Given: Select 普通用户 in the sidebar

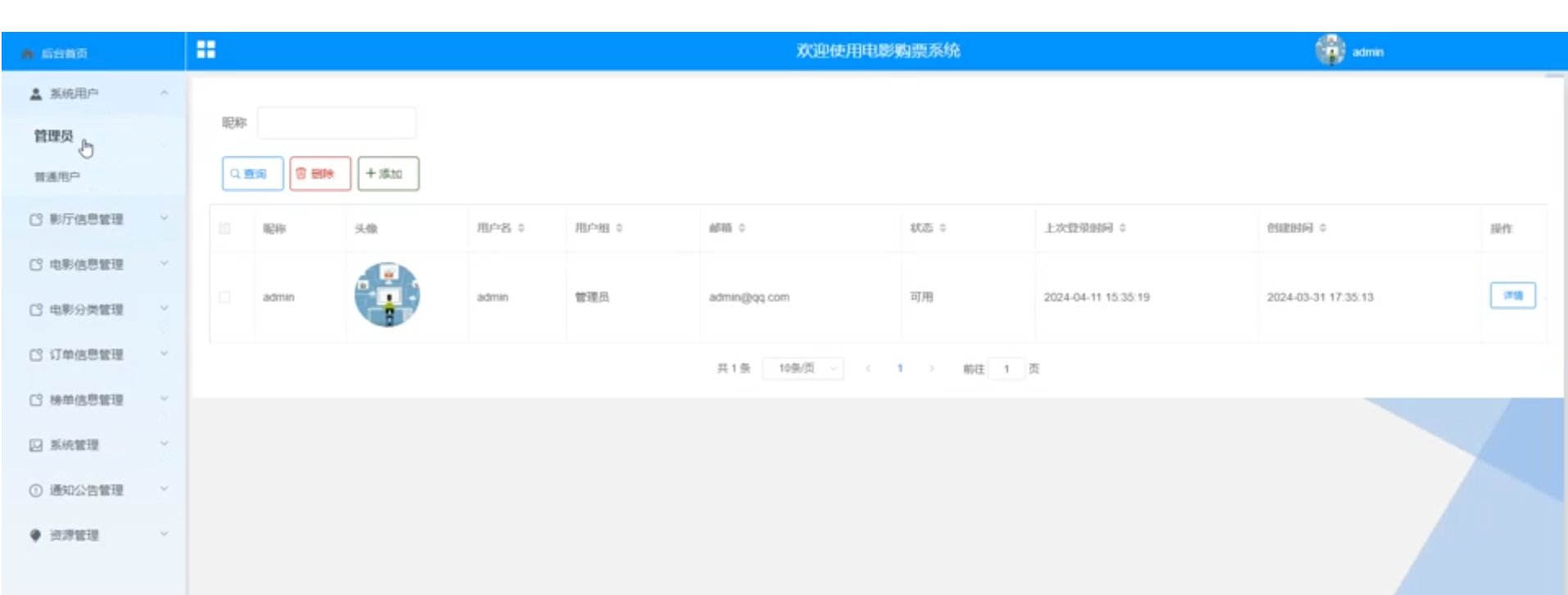Looking at the screenshot, I should coord(56,177).
